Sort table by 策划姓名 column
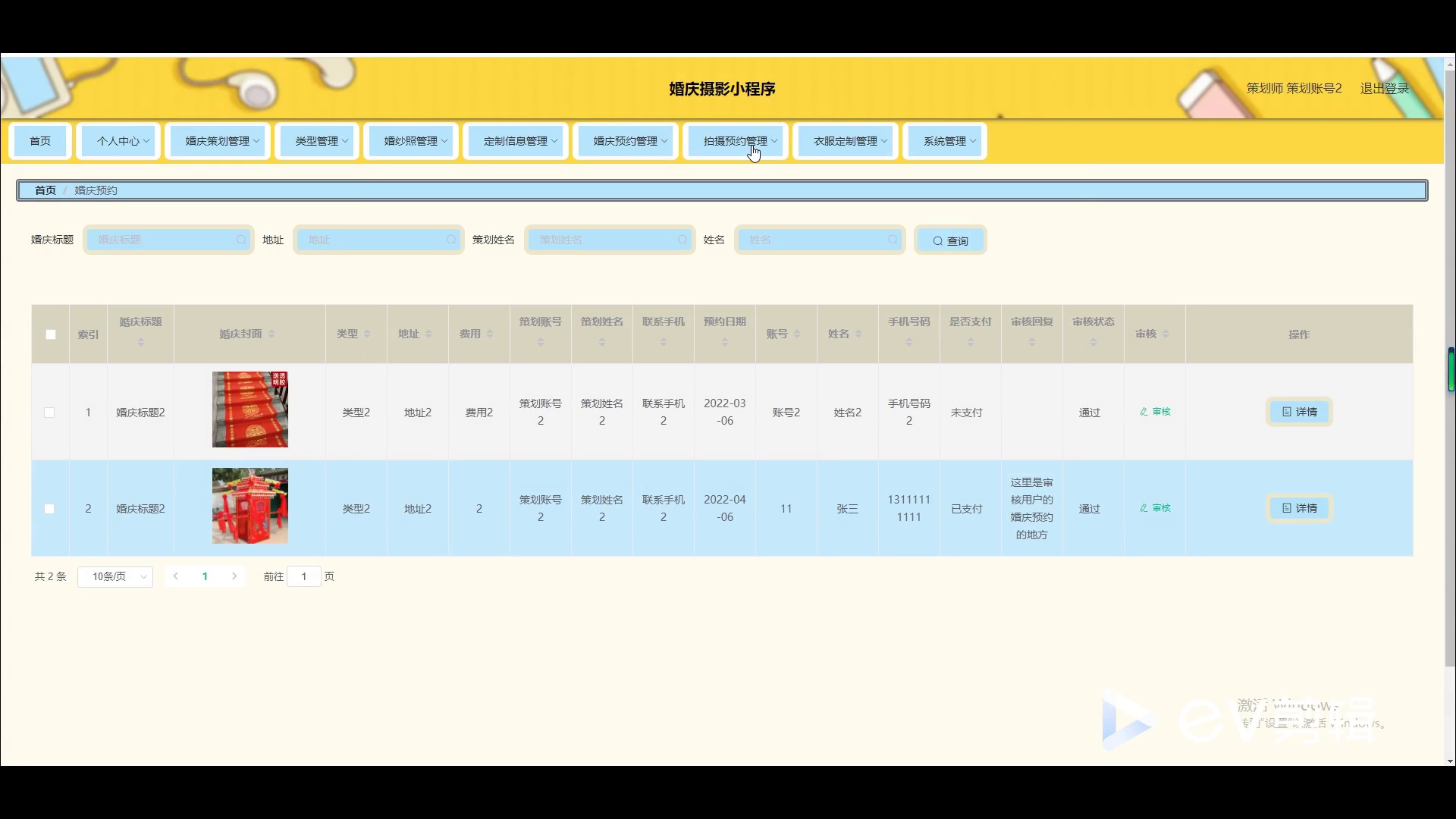 point(602,343)
